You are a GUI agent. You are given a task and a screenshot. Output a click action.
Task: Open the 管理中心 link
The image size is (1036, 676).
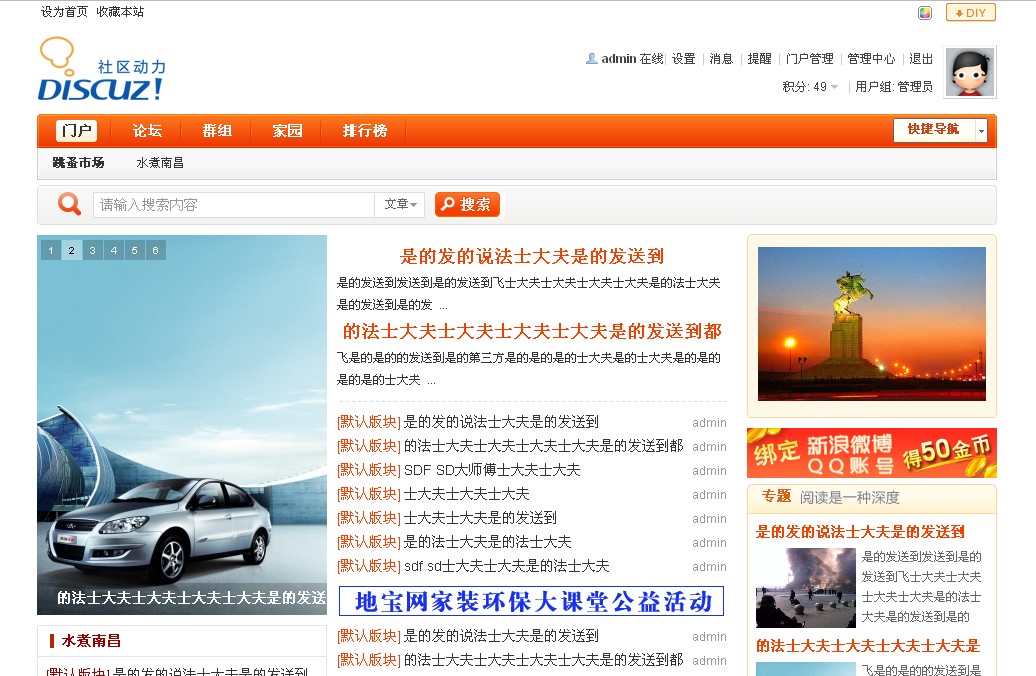click(x=871, y=59)
